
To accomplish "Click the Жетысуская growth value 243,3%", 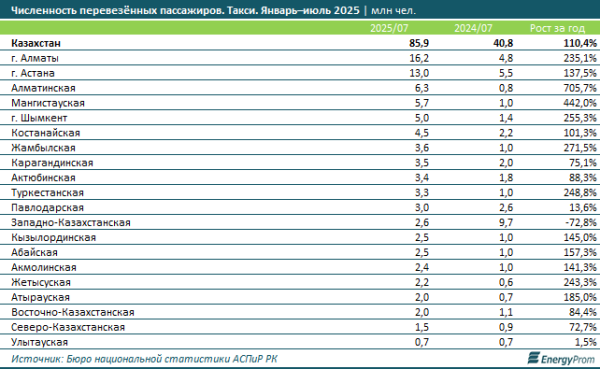I will coord(580,282).
